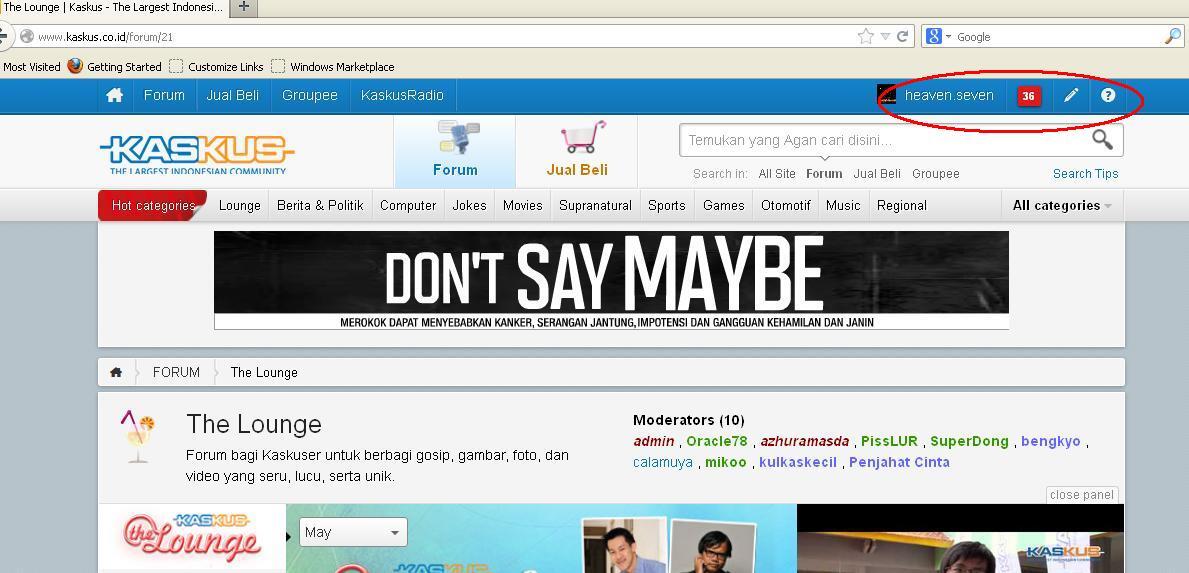Open KaskusRadio in the blue navbar

point(403,96)
